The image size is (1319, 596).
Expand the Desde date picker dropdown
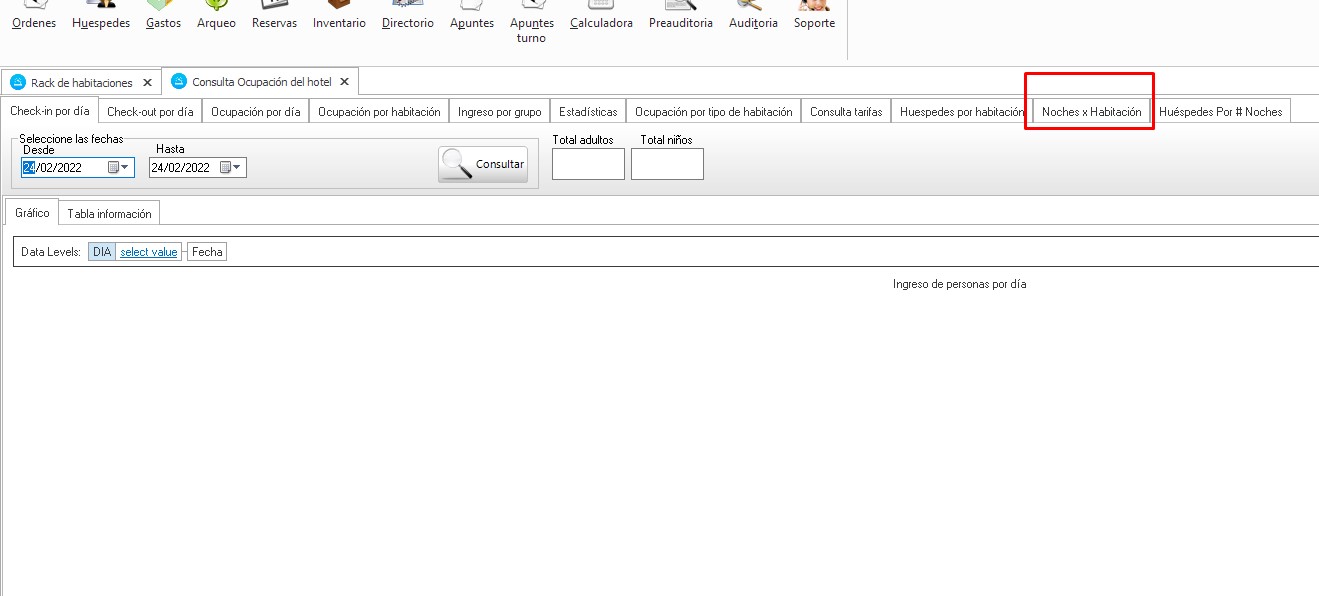click(125, 168)
